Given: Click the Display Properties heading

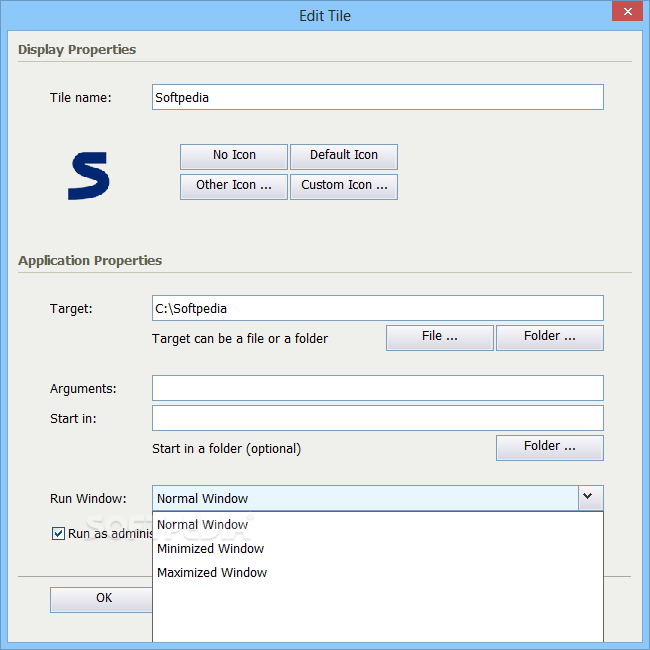Looking at the screenshot, I should point(77,50).
